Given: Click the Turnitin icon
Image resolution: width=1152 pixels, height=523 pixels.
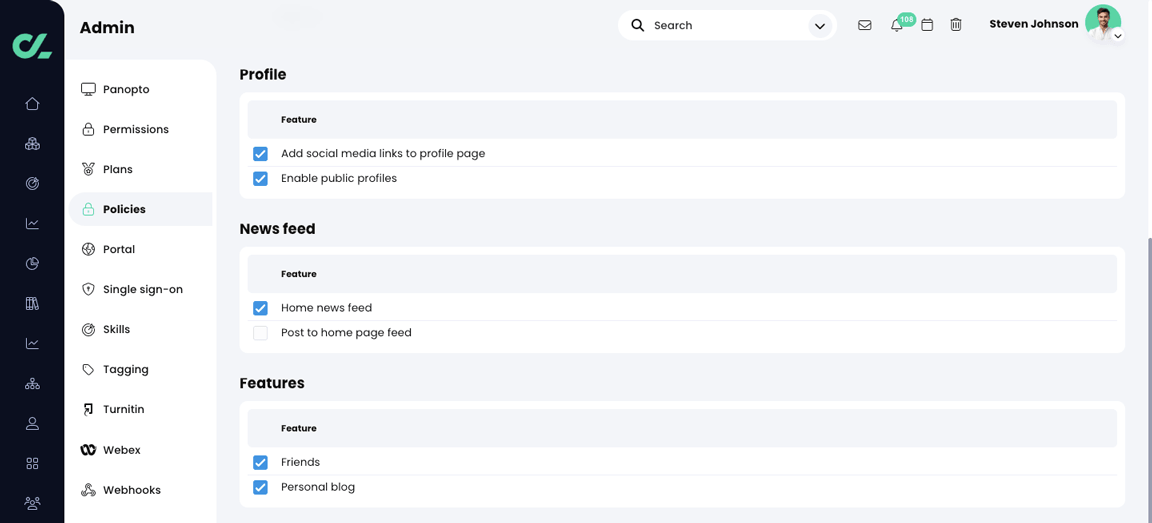Looking at the screenshot, I should (x=88, y=410).
